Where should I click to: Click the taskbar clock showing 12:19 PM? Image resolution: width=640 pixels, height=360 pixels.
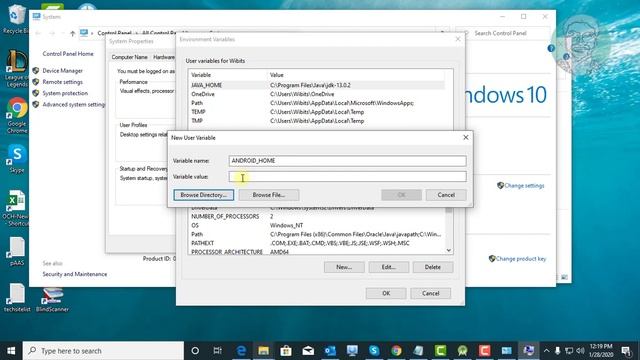pyautogui.click(x=601, y=351)
